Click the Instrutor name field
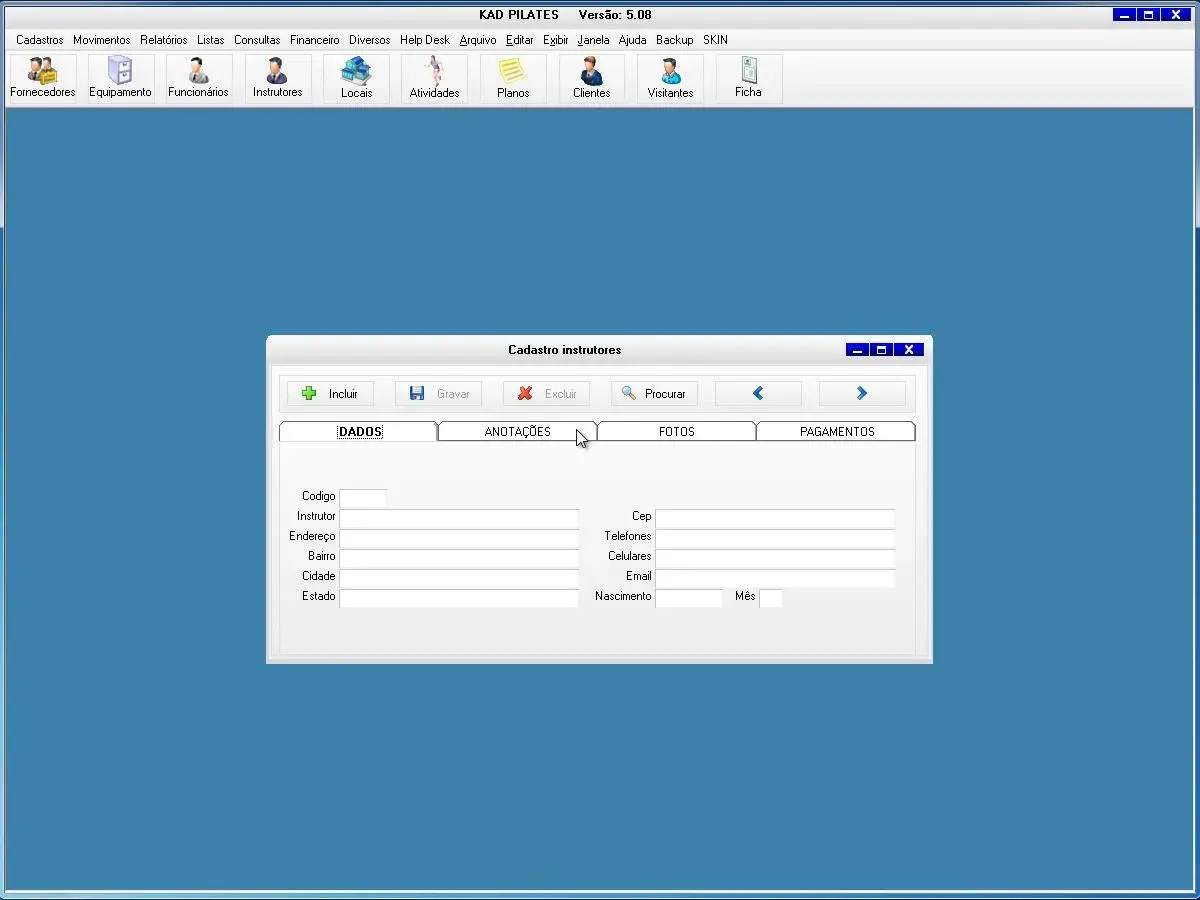Screen dimensions: 1200x900 point(459,518)
